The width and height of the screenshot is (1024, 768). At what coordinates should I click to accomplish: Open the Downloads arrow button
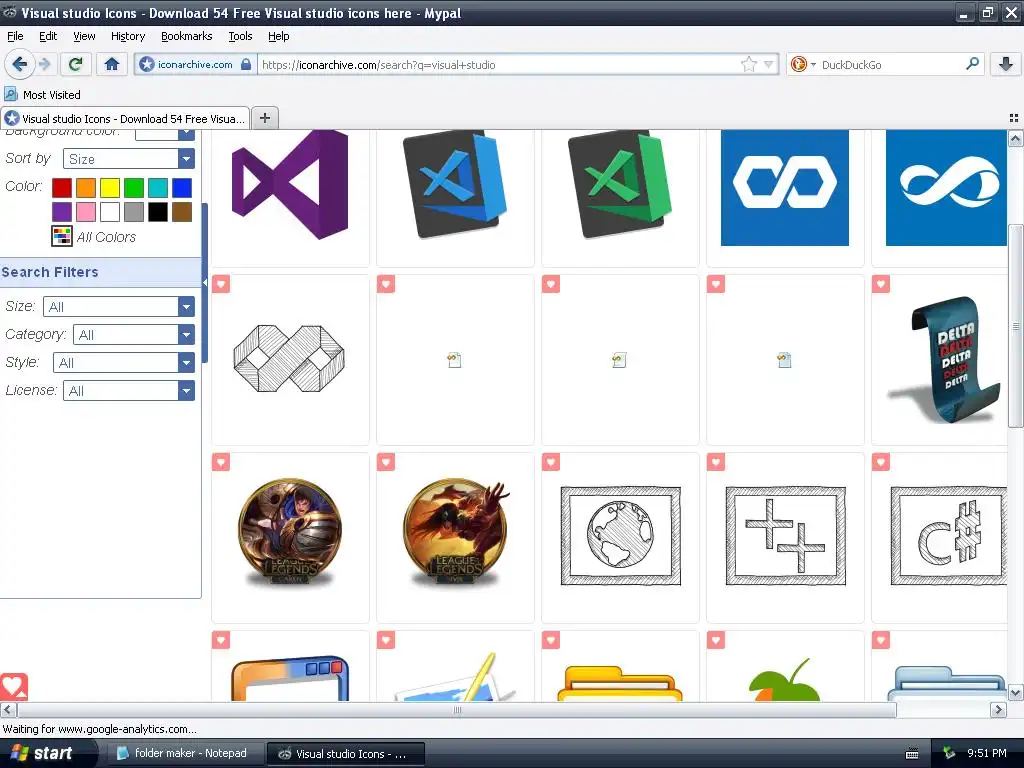pos(1006,64)
